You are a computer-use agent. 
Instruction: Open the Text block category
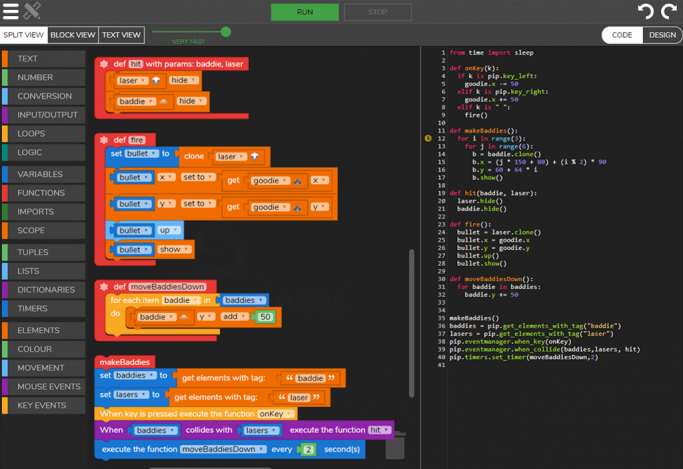coord(44,58)
